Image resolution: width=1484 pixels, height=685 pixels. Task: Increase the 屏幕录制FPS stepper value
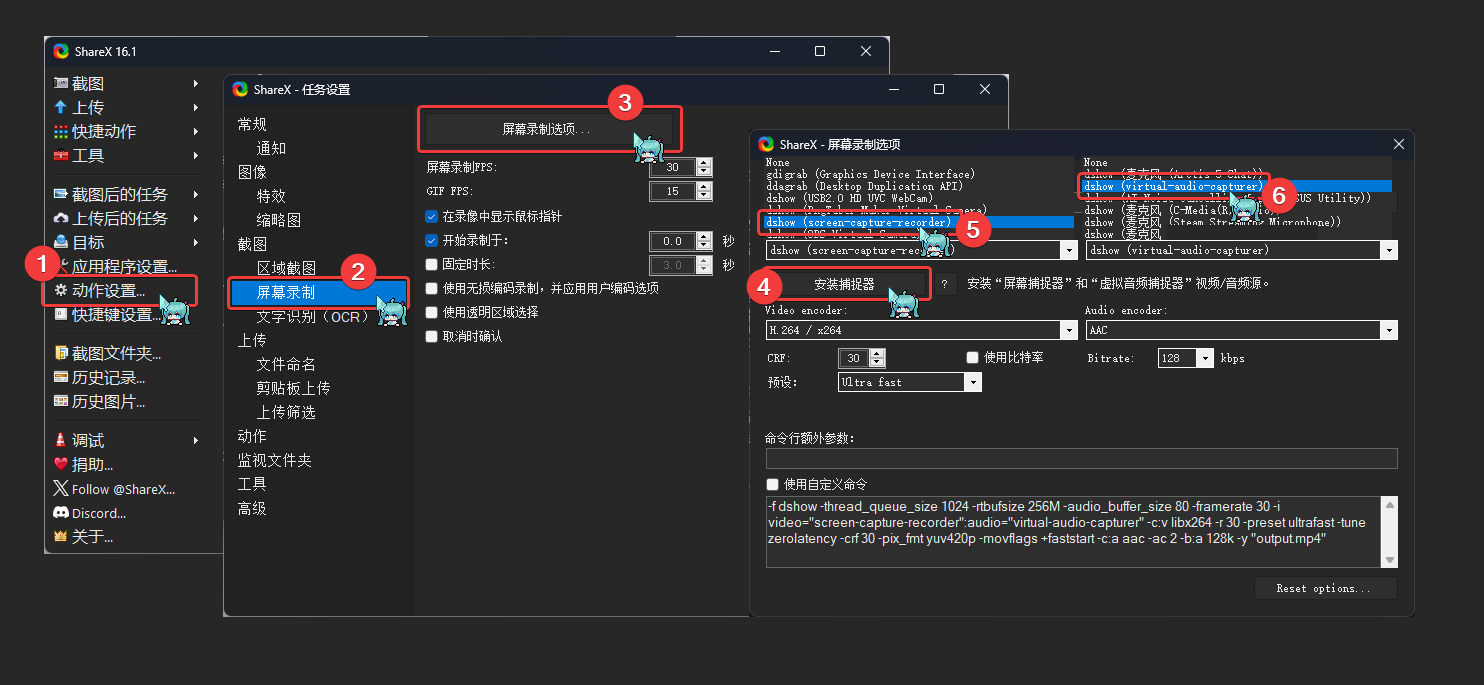[x=704, y=162]
